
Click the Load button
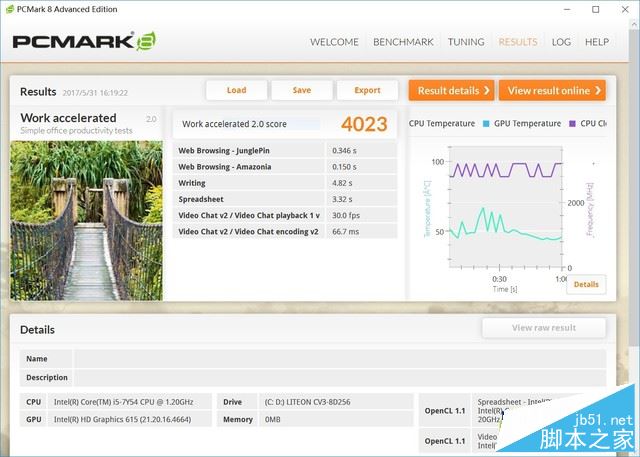point(237,90)
